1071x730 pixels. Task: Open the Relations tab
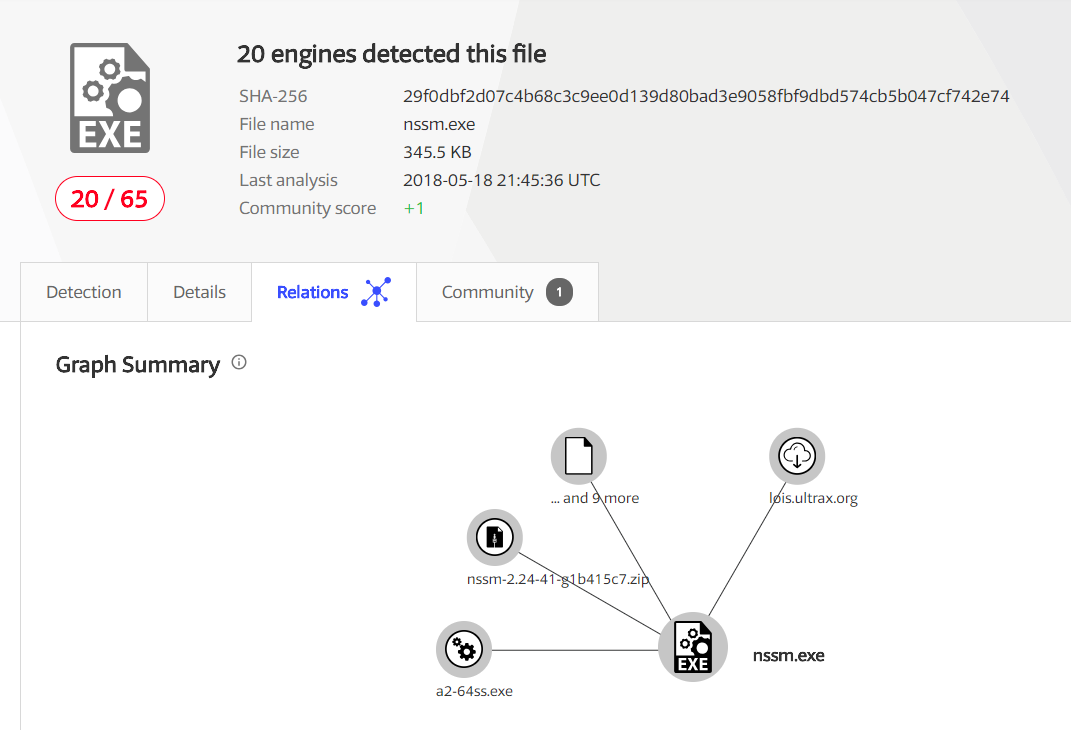coord(312,292)
